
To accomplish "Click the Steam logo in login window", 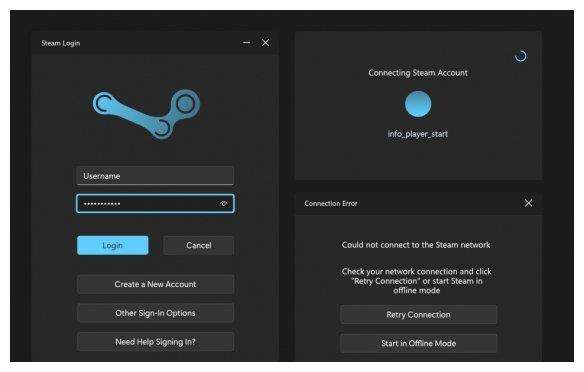I will coord(146,114).
